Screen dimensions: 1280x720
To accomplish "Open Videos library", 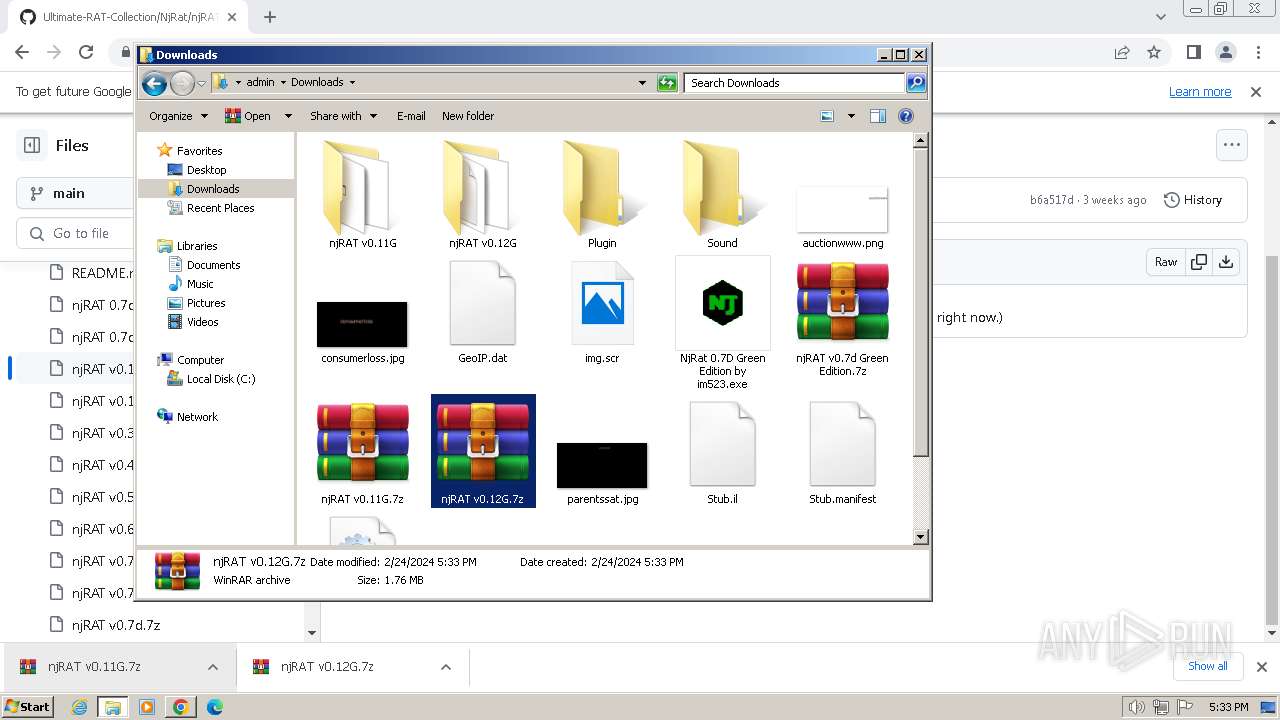I will (x=202, y=322).
